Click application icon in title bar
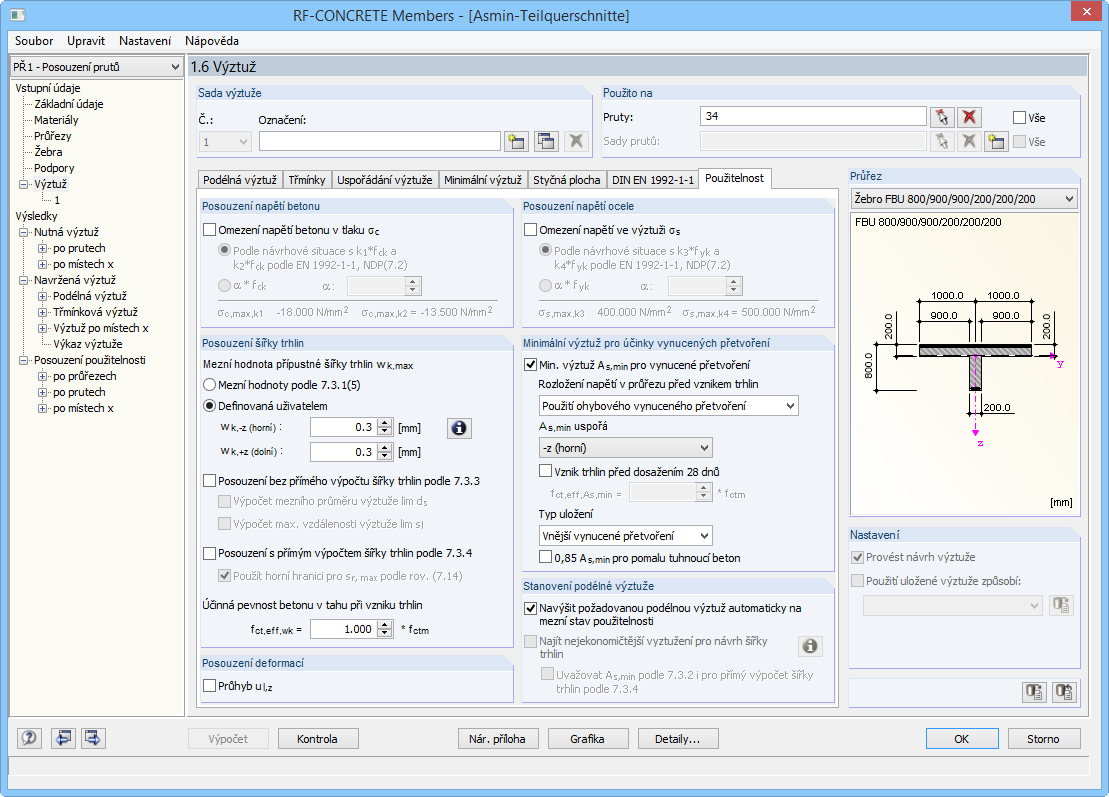Image resolution: width=1109 pixels, height=797 pixels. pos(18,15)
